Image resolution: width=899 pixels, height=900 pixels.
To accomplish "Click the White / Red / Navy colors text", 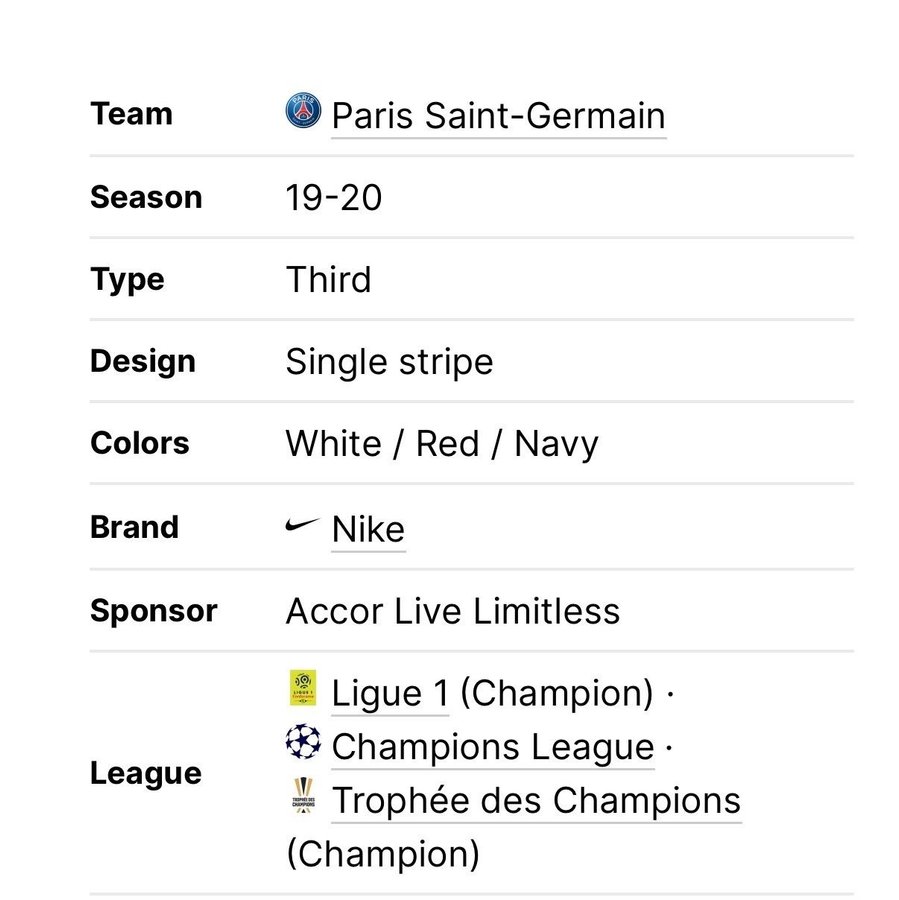I will tap(442, 444).
